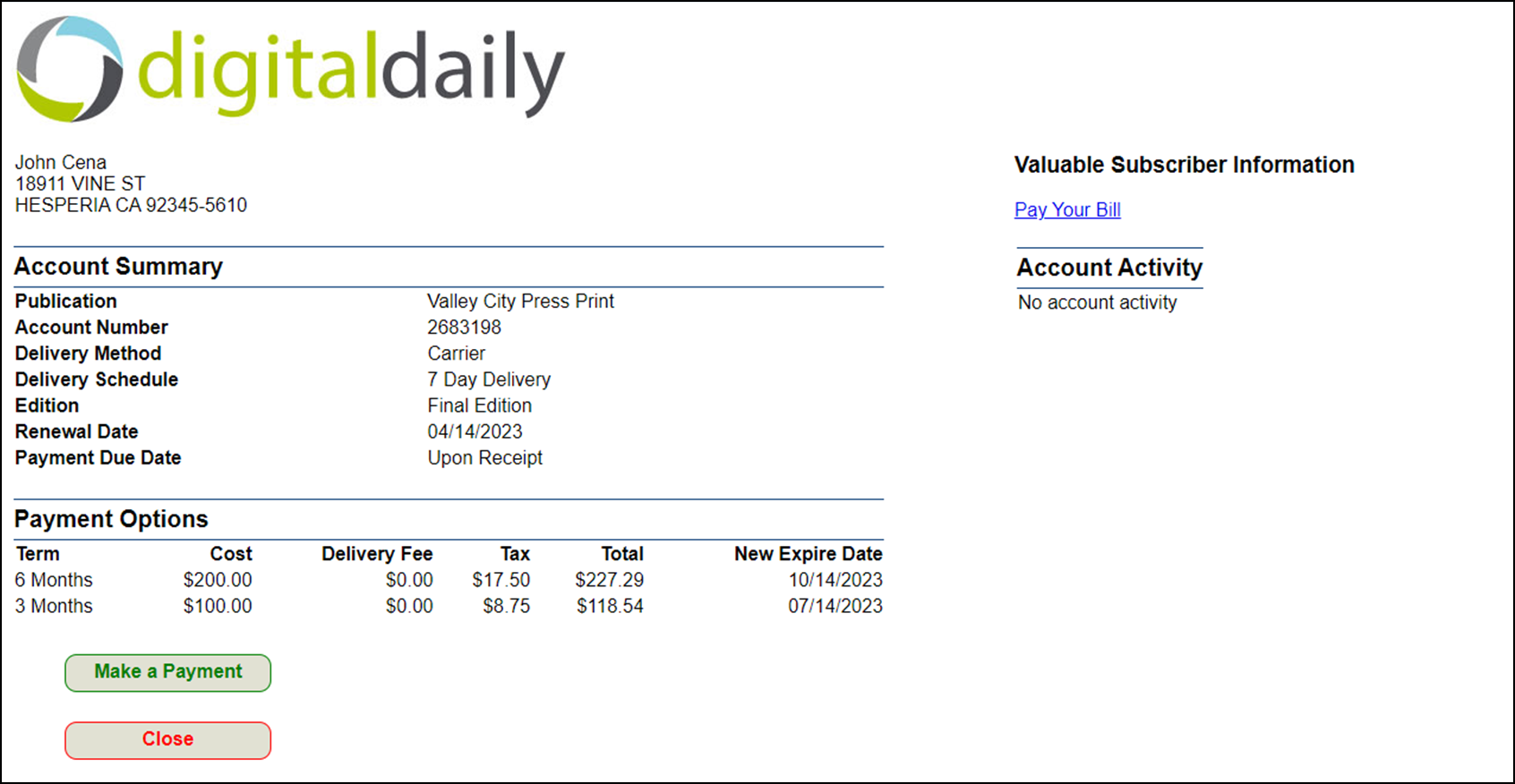Click the Make a Payment button

pos(167,672)
